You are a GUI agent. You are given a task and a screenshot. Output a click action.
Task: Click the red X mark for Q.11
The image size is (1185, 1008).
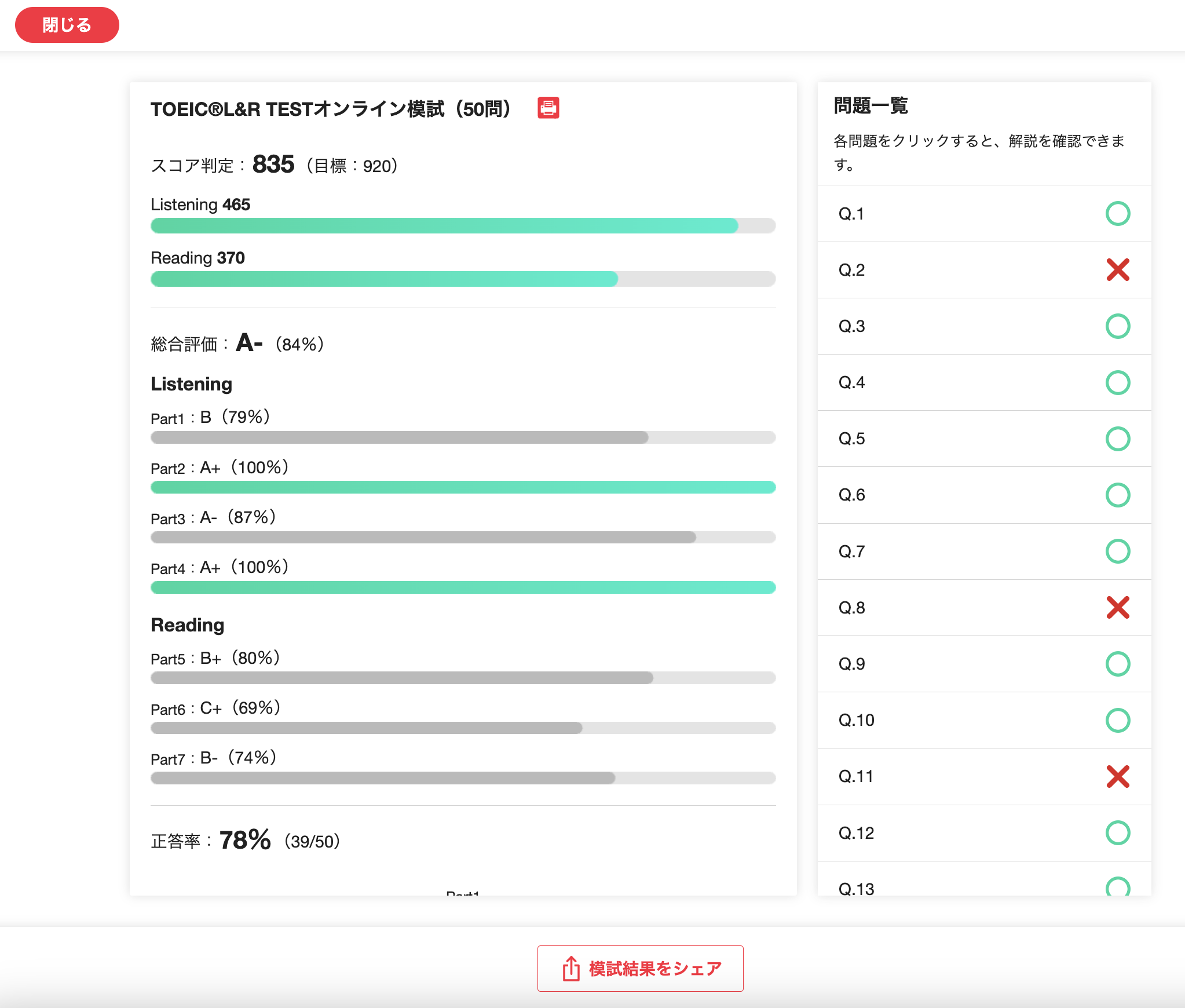tap(1117, 776)
